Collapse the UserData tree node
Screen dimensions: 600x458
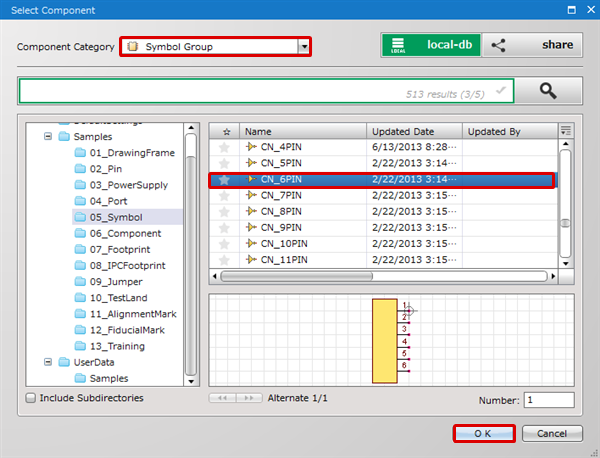pos(47,362)
